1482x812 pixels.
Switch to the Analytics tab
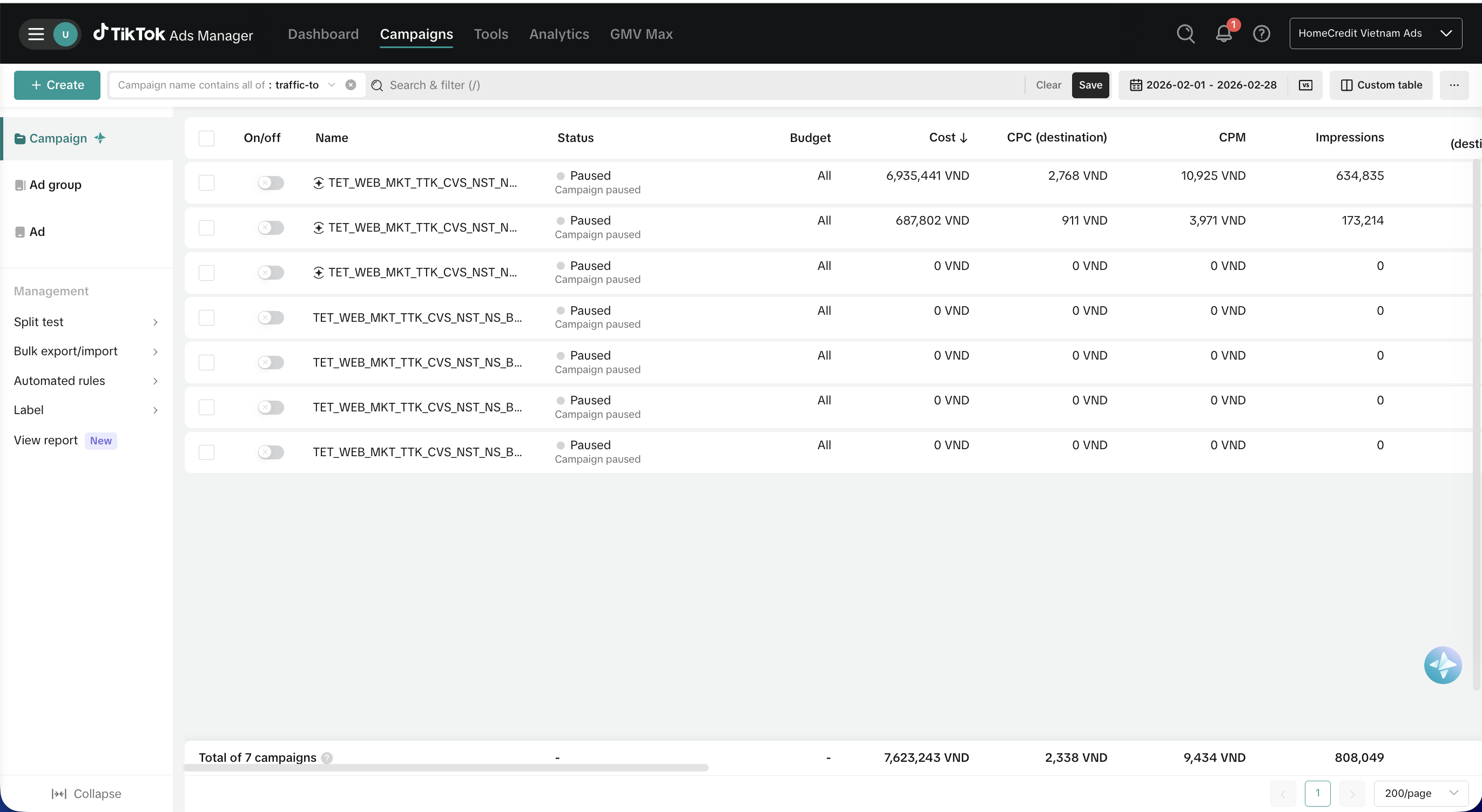click(x=558, y=34)
